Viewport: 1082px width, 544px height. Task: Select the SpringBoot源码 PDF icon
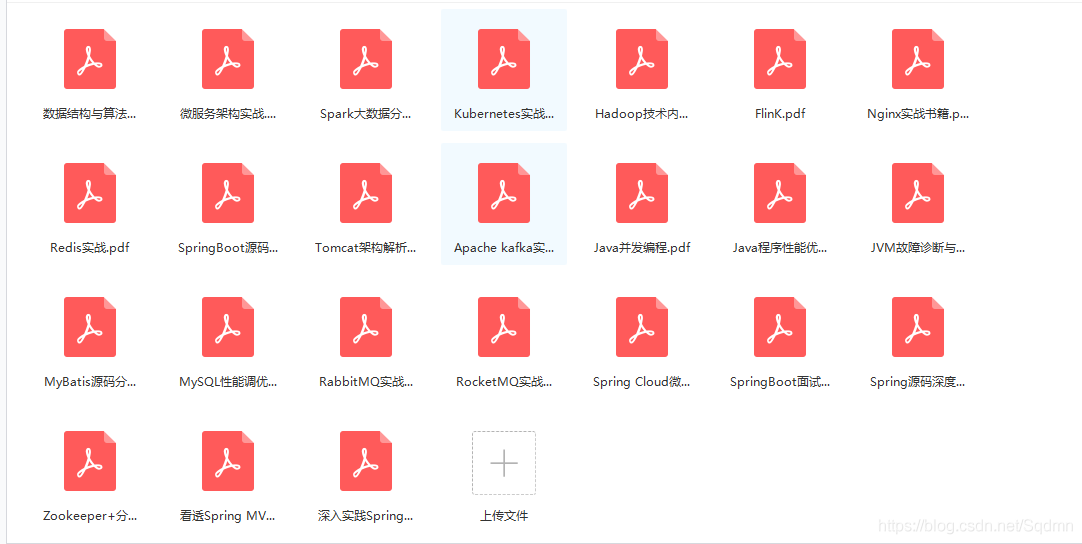(x=228, y=193)
